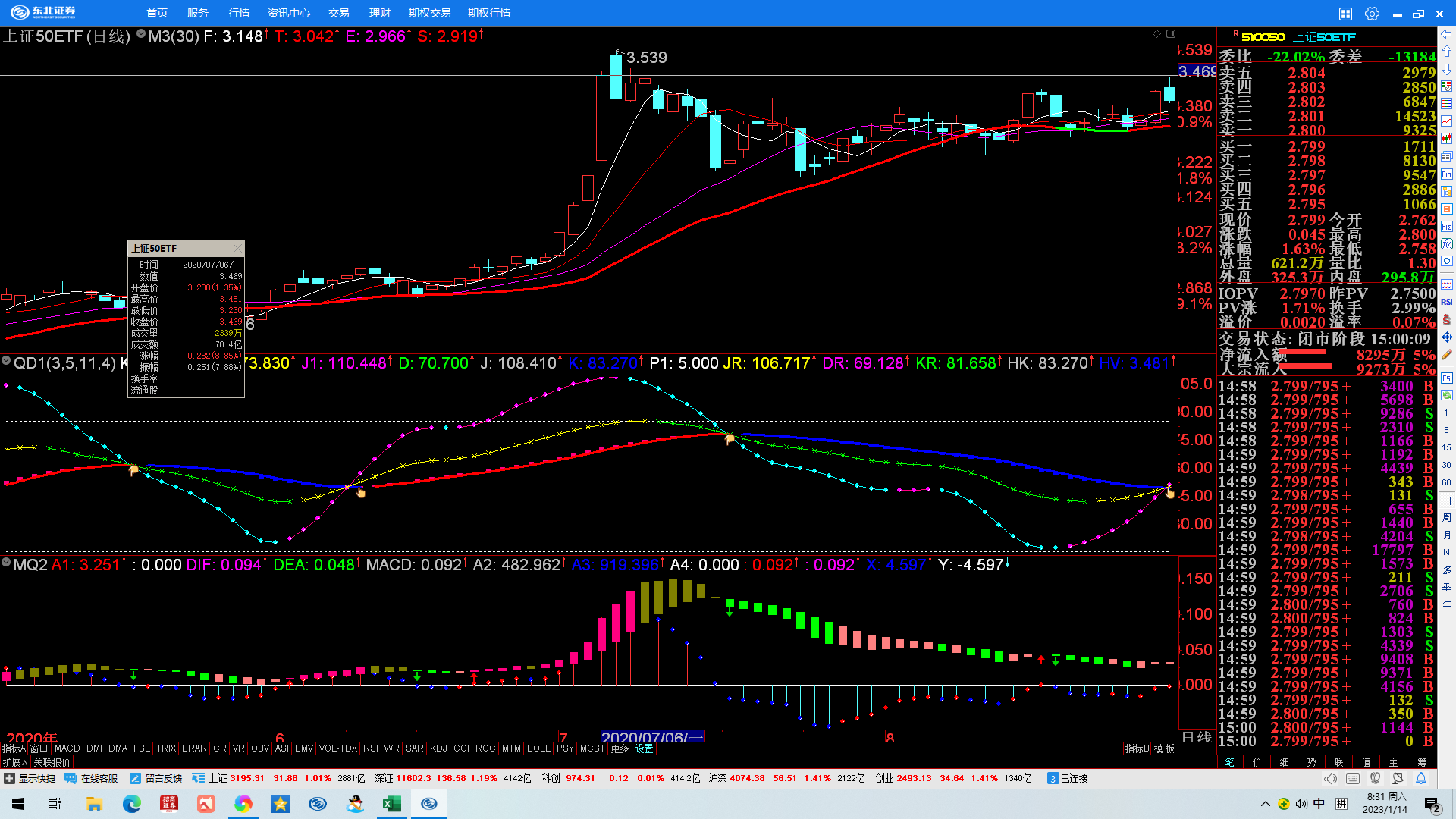The height and width of the screenshot is (819, 1456).
Task: Open Excel from the Windows taskbar
Action: coord(392,804)
